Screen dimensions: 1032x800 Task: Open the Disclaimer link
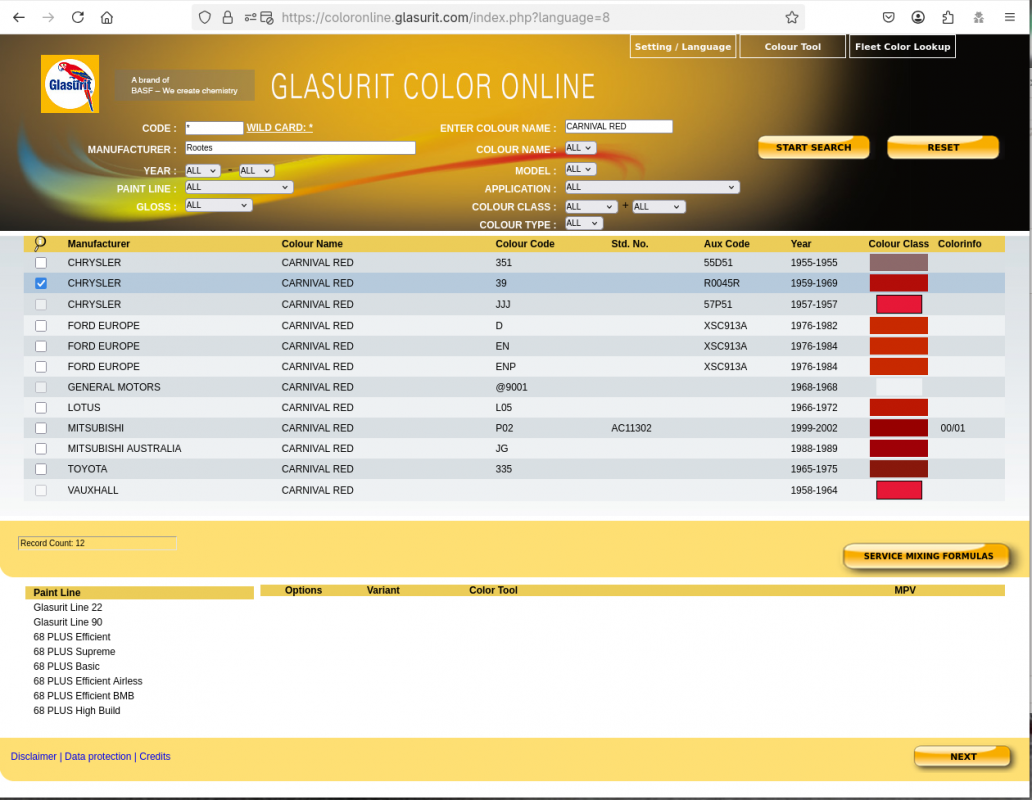34,757
